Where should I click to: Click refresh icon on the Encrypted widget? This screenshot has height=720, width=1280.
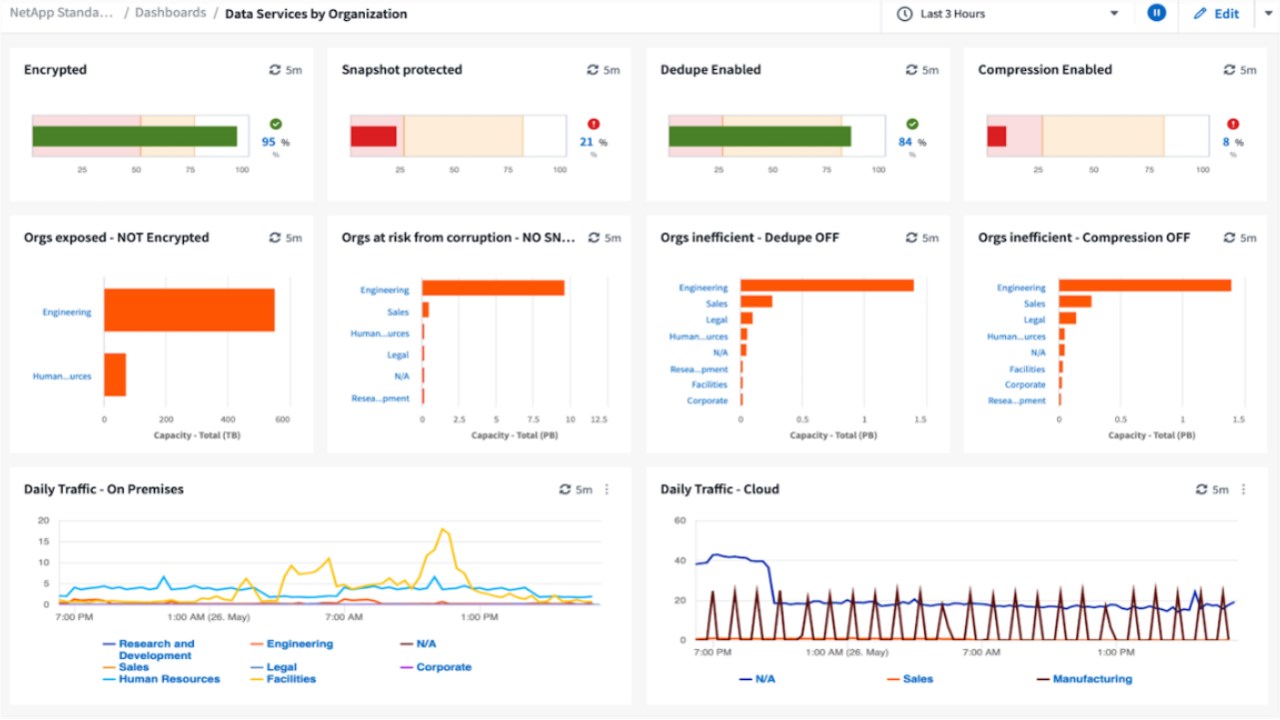(x=275, y=70)
